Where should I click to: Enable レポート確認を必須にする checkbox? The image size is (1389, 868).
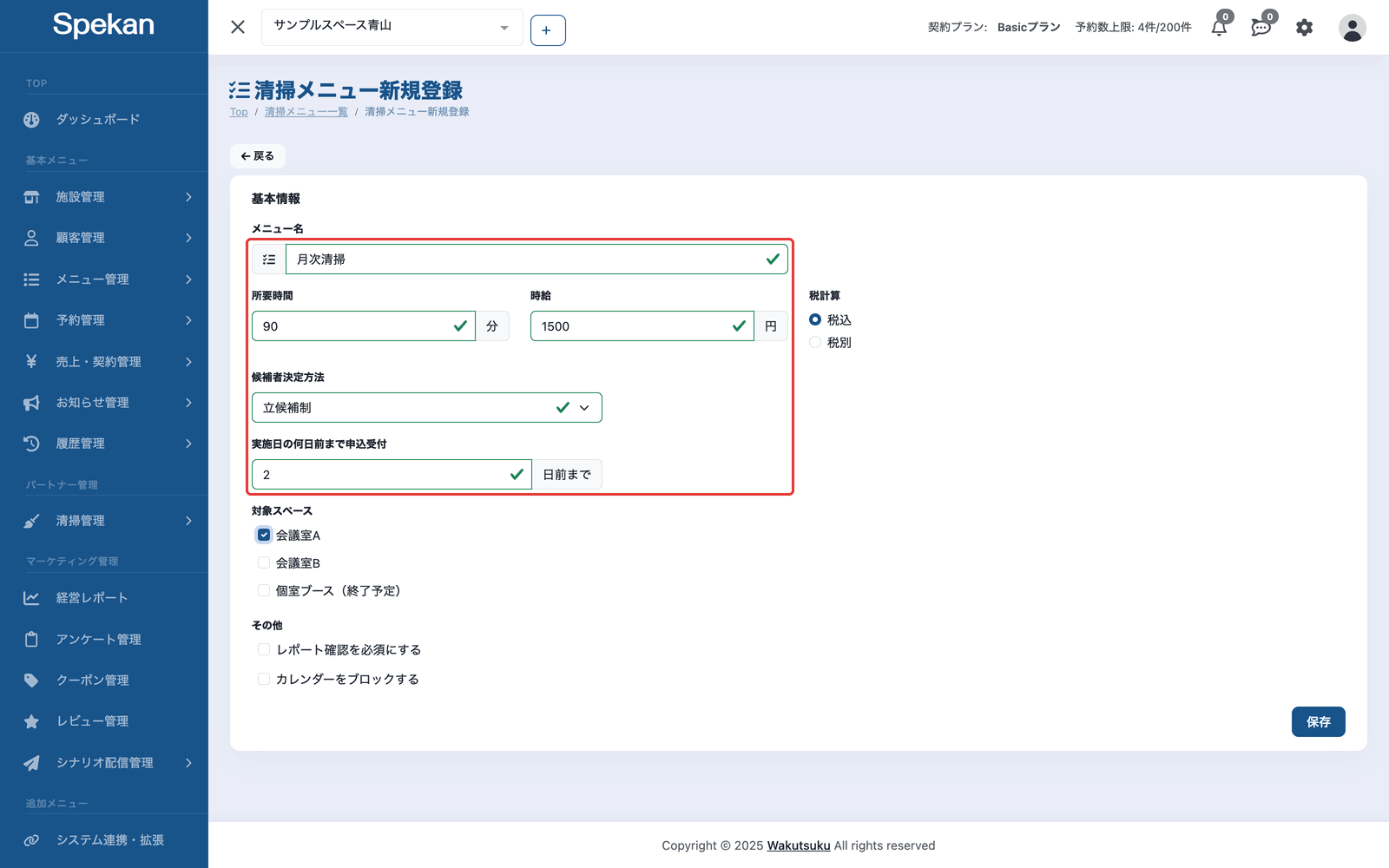pos(264,649)
